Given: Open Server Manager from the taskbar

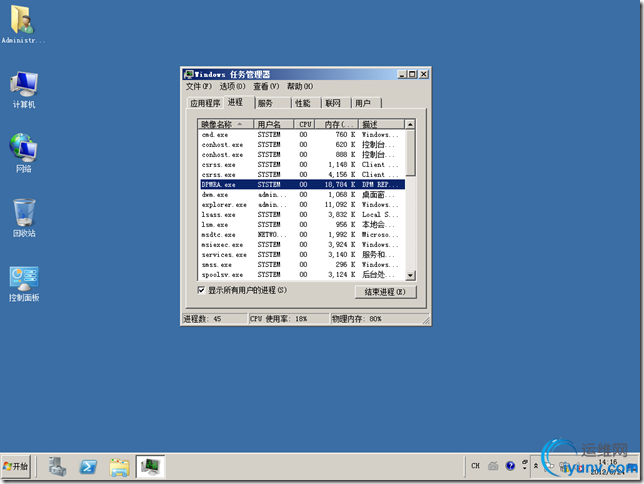Looking at the screenshot, I should (57, 466).
